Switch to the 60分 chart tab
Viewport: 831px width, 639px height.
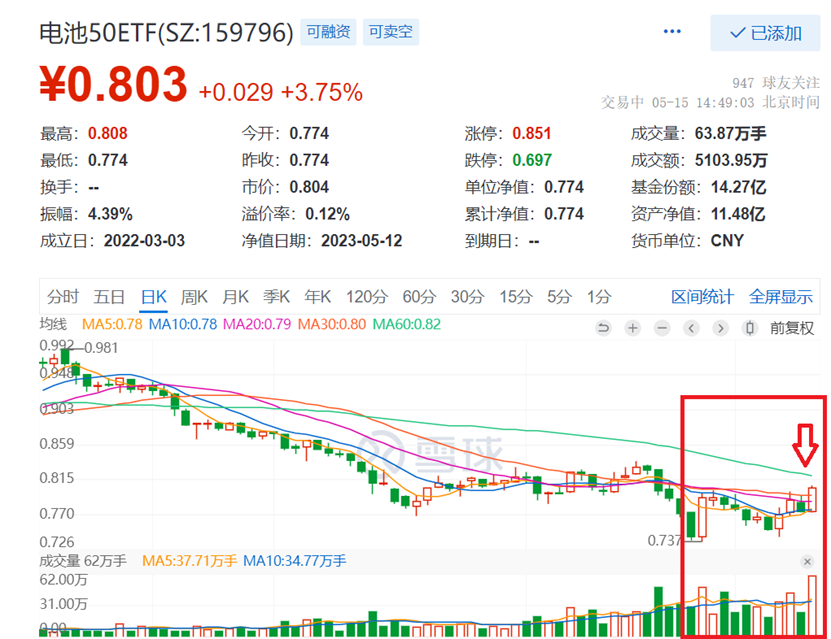pos(419,297)
